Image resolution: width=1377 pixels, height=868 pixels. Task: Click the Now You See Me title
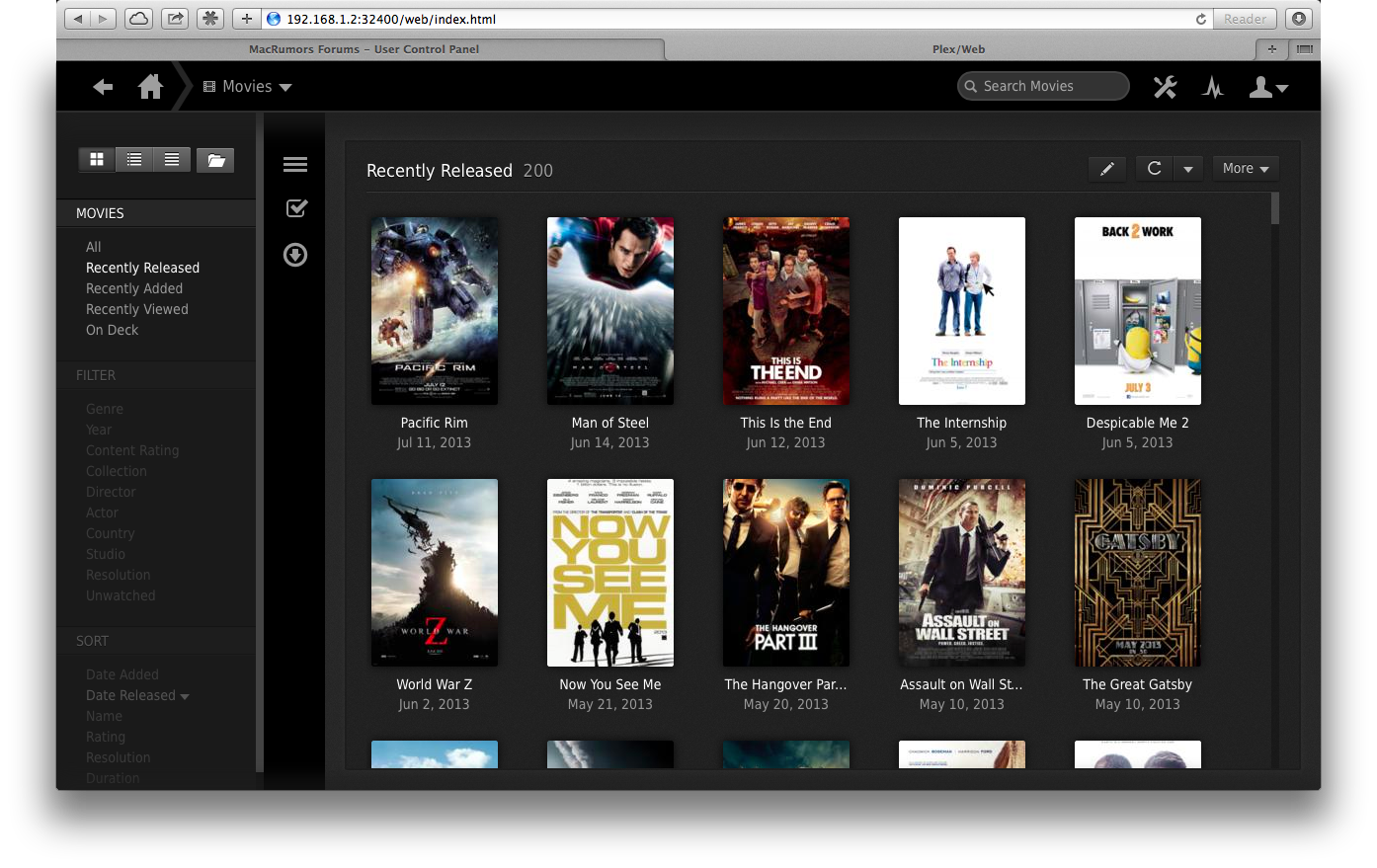610,684
